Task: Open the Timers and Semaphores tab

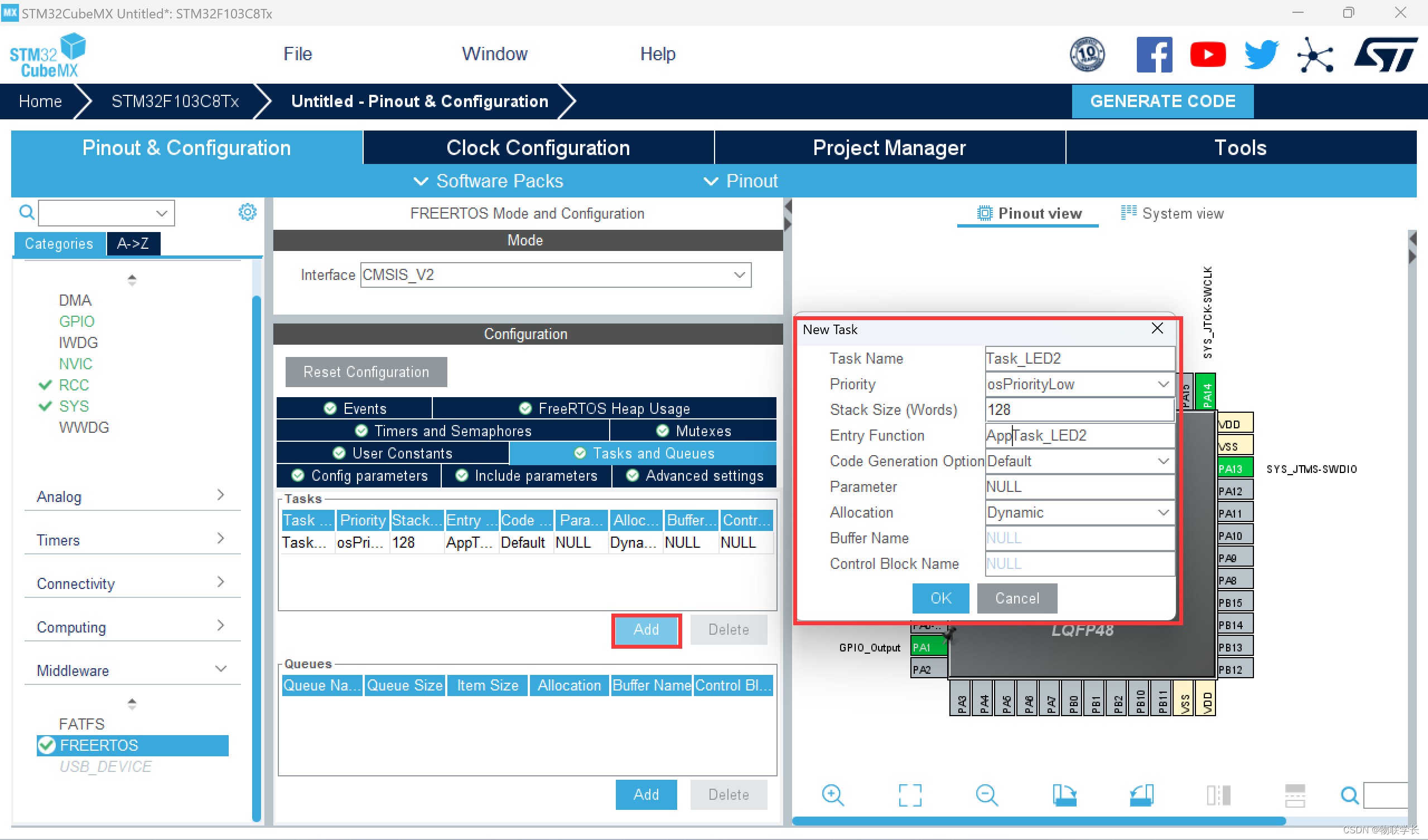Action: (x=442, y=430)
